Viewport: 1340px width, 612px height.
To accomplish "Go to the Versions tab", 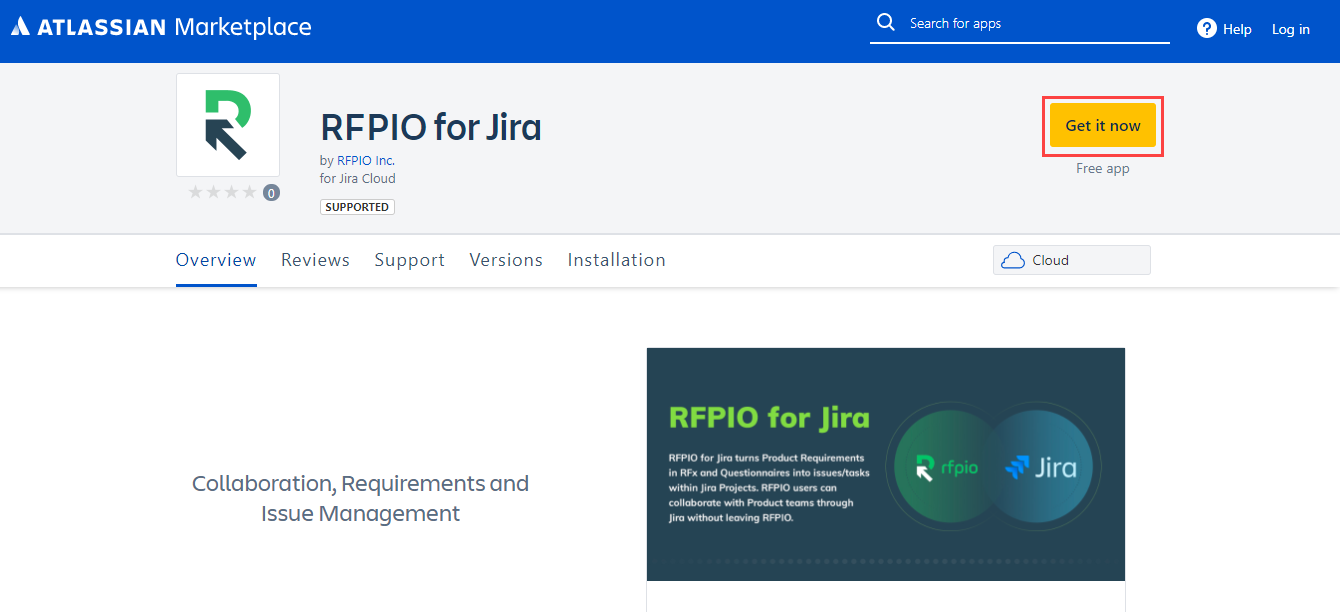I will [506, 260].
